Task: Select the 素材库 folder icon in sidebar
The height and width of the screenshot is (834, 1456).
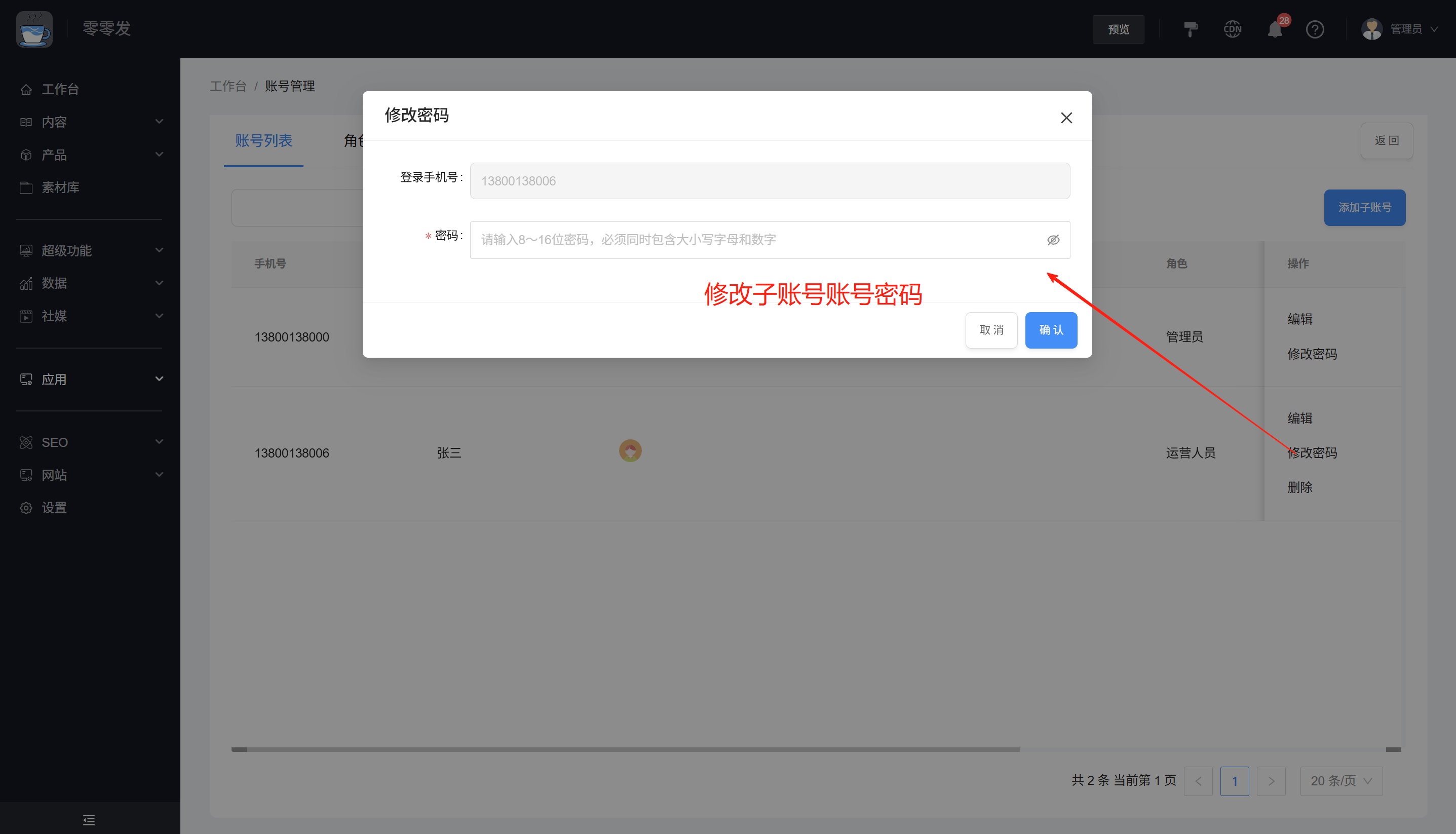Action: click(x=26, y=187)
